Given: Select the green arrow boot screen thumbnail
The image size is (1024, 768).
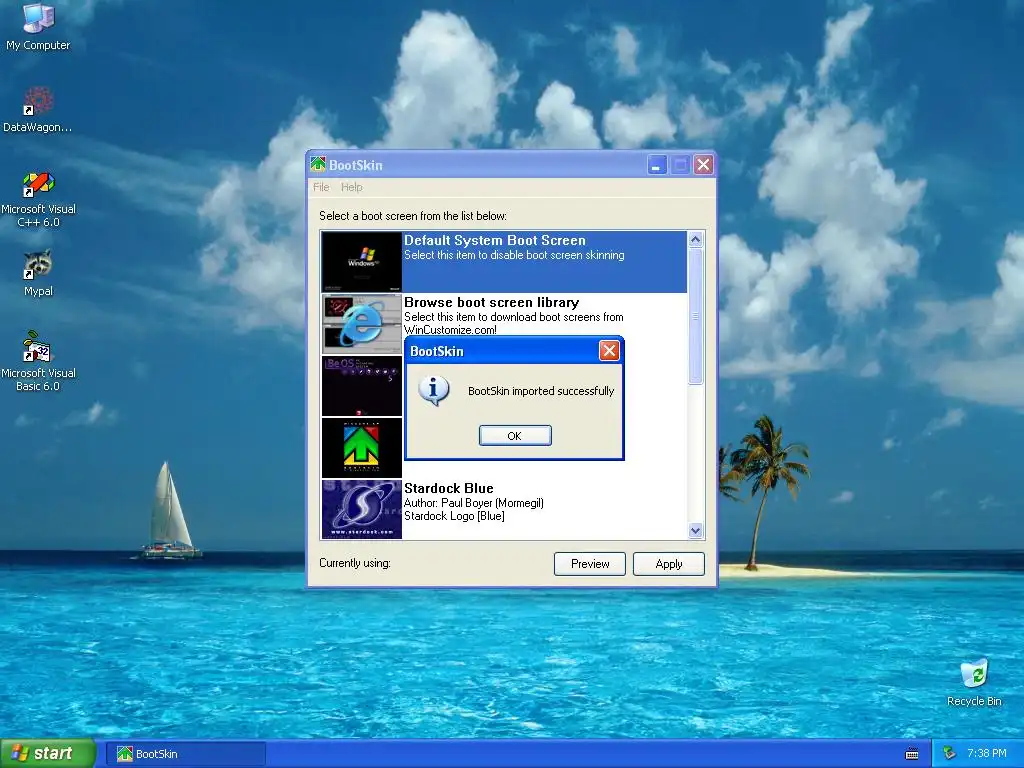Looking at the screenshot, I should point(362,447).
